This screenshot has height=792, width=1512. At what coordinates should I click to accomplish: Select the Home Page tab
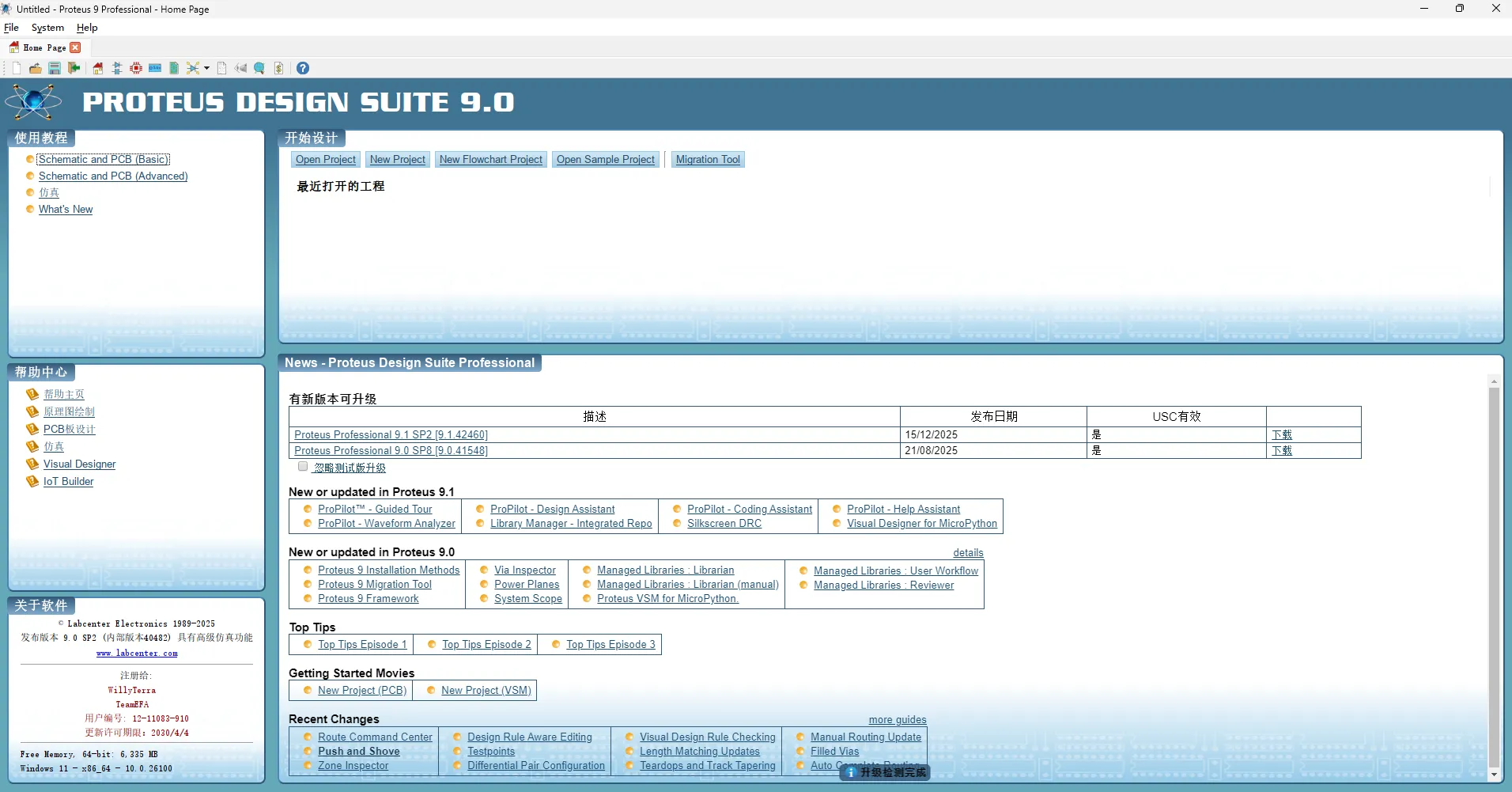coord(45,47)
